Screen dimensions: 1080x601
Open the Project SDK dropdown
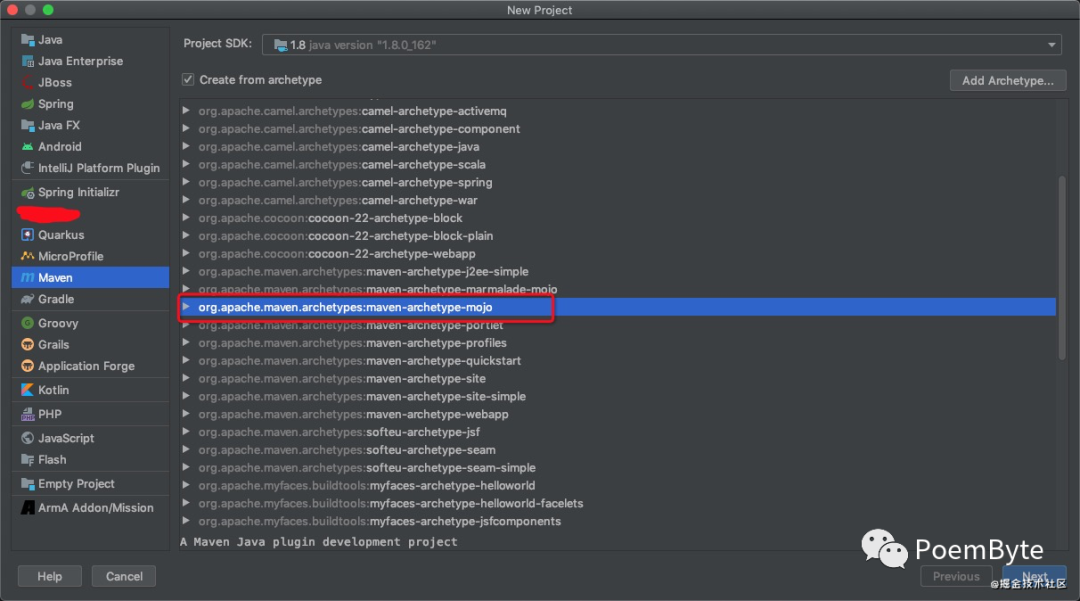pyautogui.click(x=661, y=45)
